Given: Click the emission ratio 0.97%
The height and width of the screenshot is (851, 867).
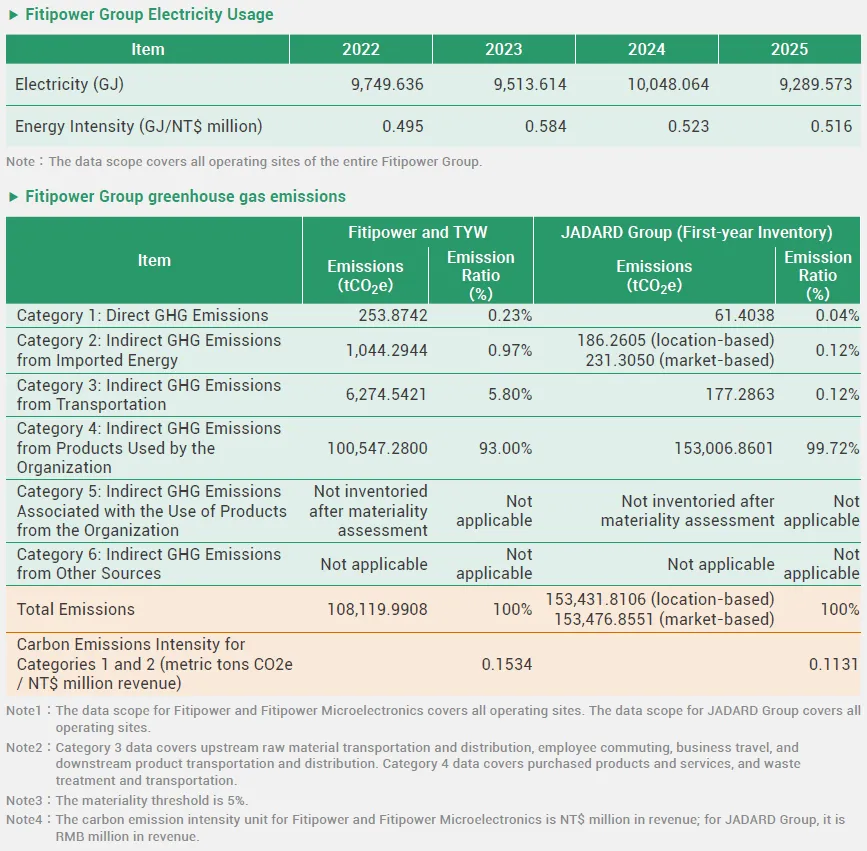Looking at the screenshot, I should pos(510,350).
